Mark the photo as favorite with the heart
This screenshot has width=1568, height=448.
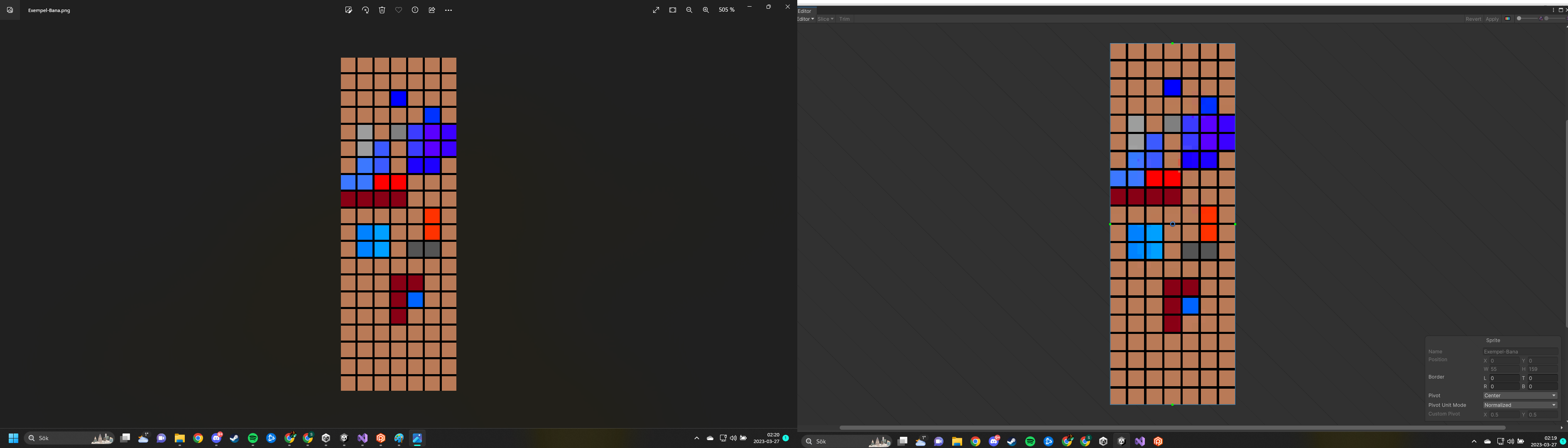point(399,10)
